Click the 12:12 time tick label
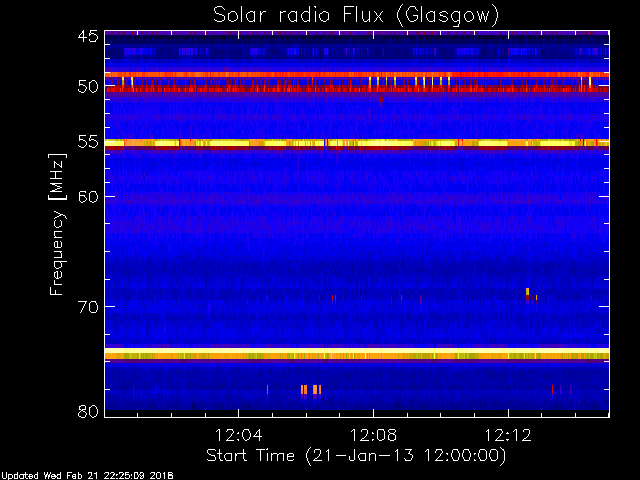The image size is (640, 480). [508, 435]
